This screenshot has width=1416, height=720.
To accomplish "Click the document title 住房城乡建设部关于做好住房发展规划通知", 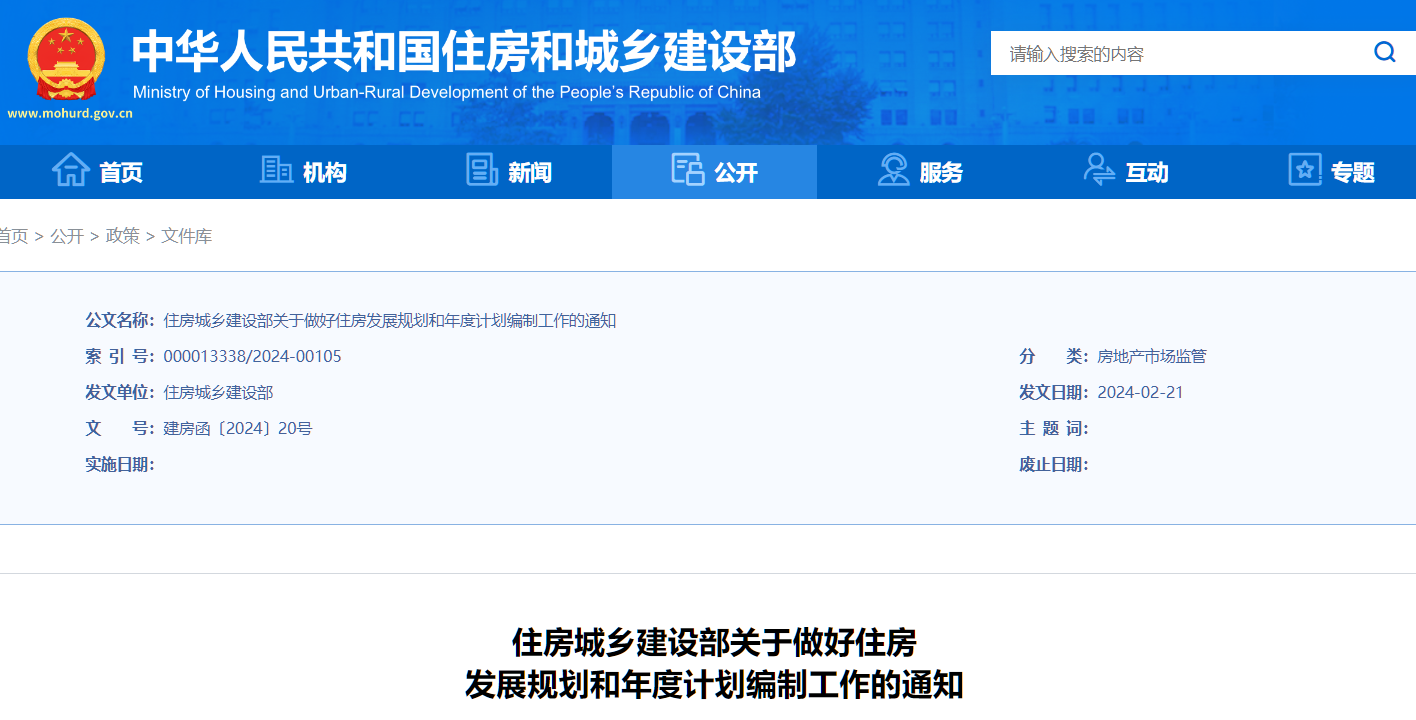I will tap(390, 321).
